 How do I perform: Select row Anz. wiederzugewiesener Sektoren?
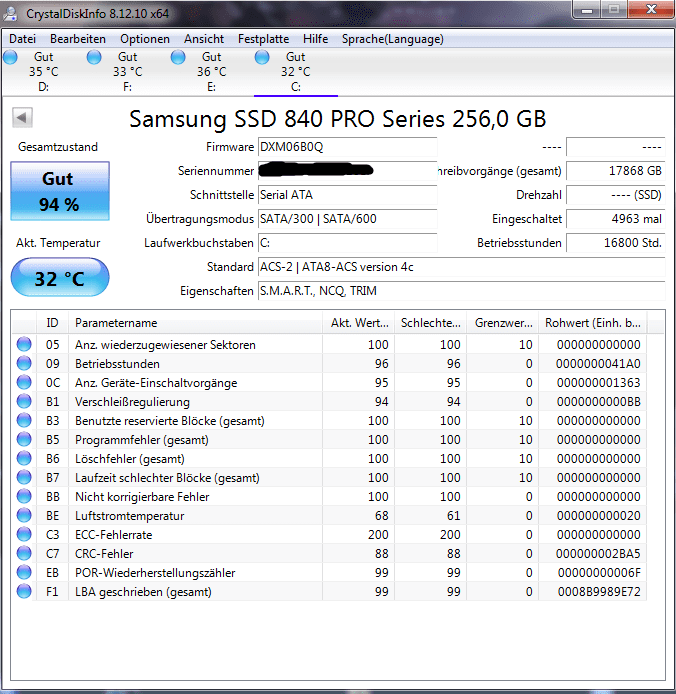pos(329,344)
